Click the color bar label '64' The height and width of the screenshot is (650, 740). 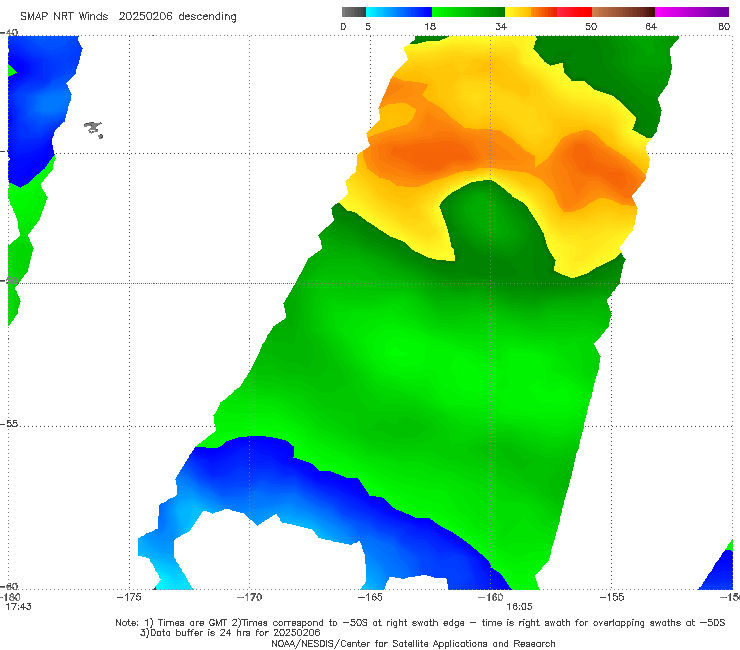(651, 26)
